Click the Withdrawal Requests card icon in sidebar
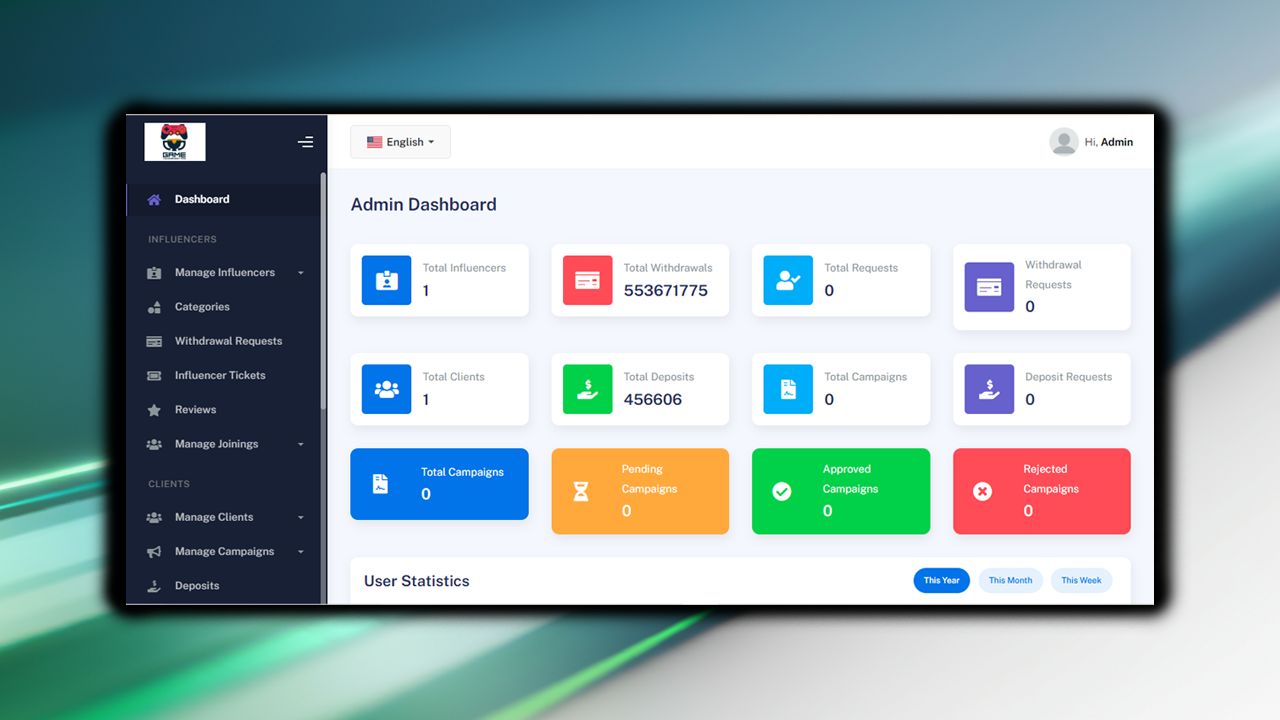1280x720 pixels. (154, 341)
